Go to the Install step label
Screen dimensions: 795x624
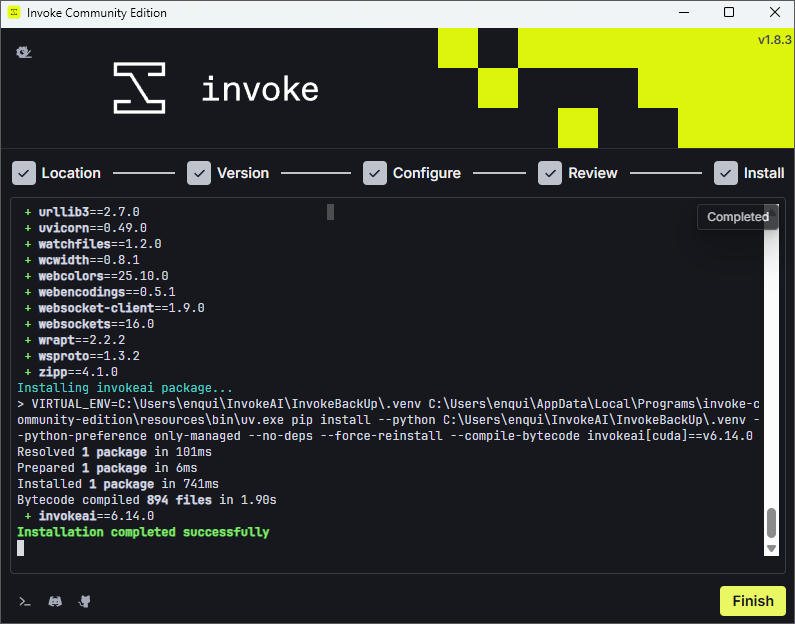[x=764, y=173]
